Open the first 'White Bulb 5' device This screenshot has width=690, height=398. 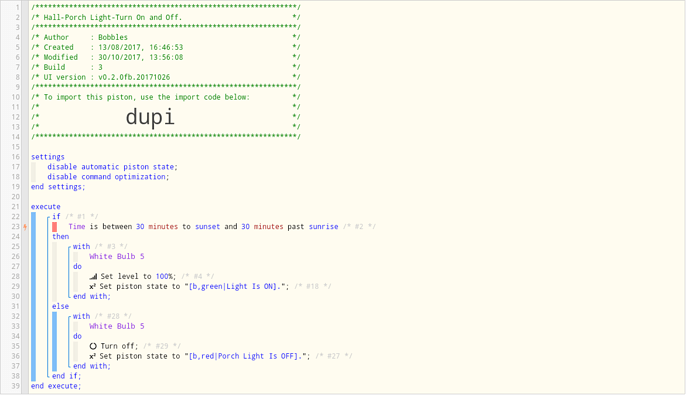tap(117, 257)
